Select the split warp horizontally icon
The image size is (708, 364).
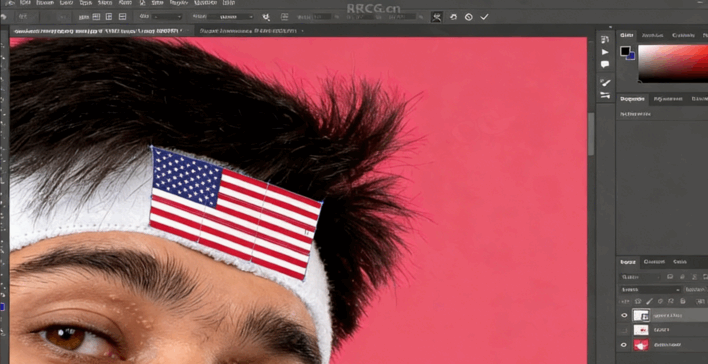coord(122,17)
